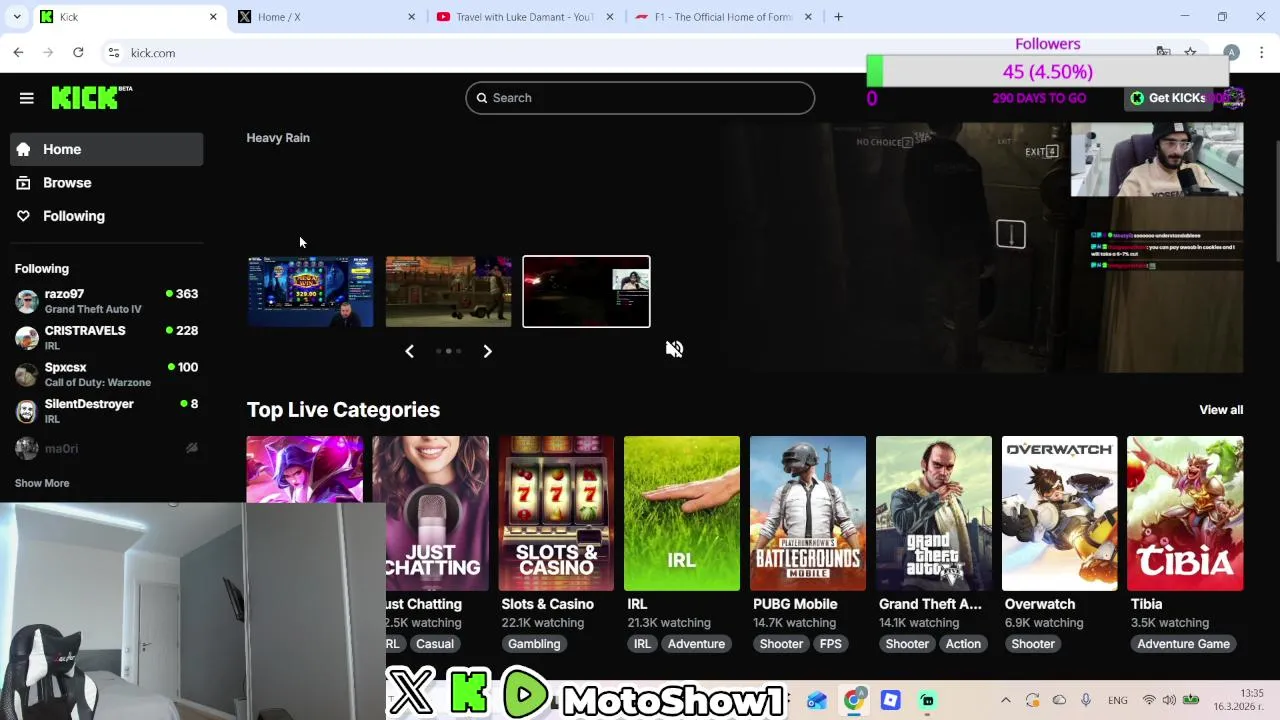
Task: Open the Browse page in sidebar
Action: tap(107, 183)
